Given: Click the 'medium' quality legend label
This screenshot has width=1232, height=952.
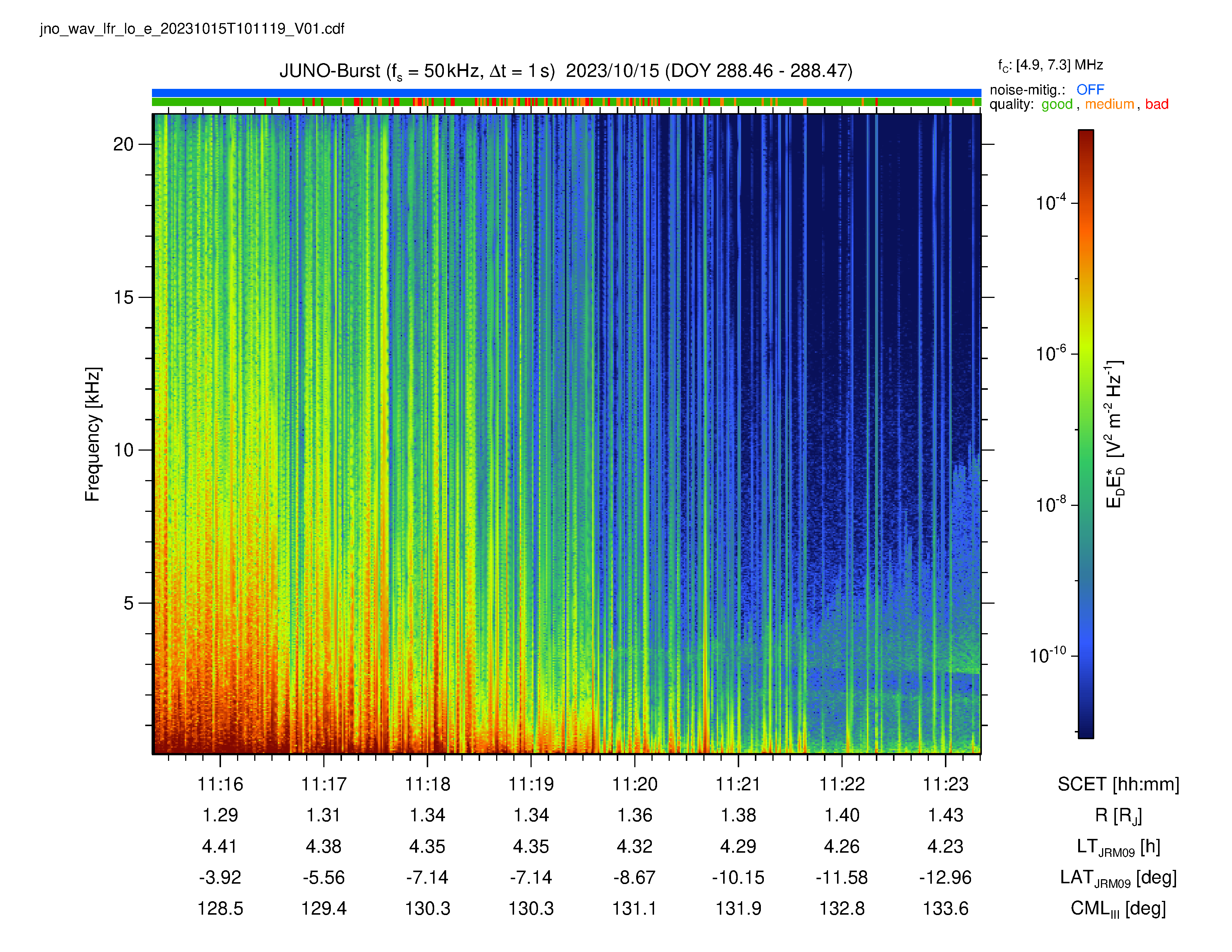Looking at the screenshot, I should pos(1109,104).
